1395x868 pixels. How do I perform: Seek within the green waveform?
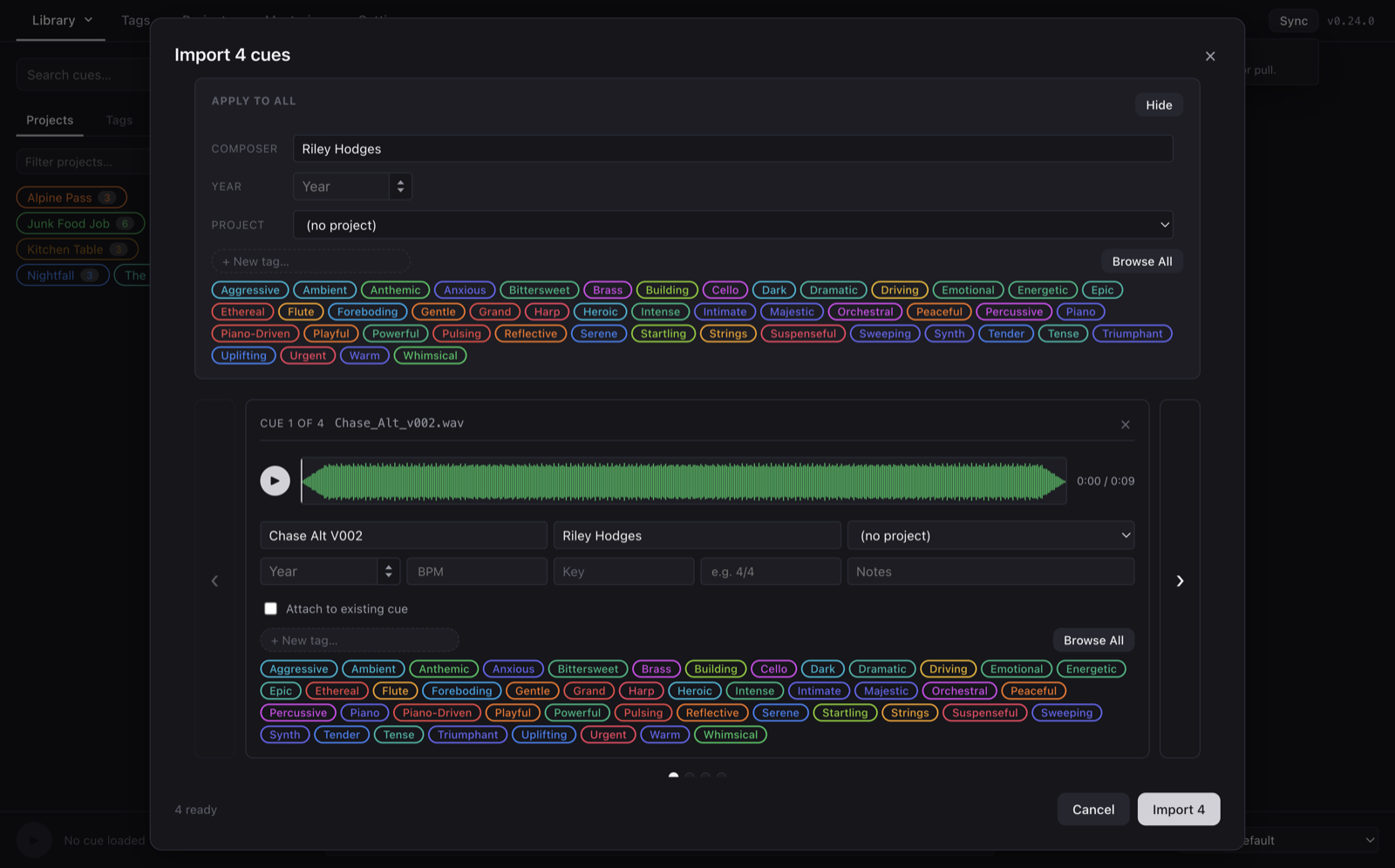[x=684, y=481]
